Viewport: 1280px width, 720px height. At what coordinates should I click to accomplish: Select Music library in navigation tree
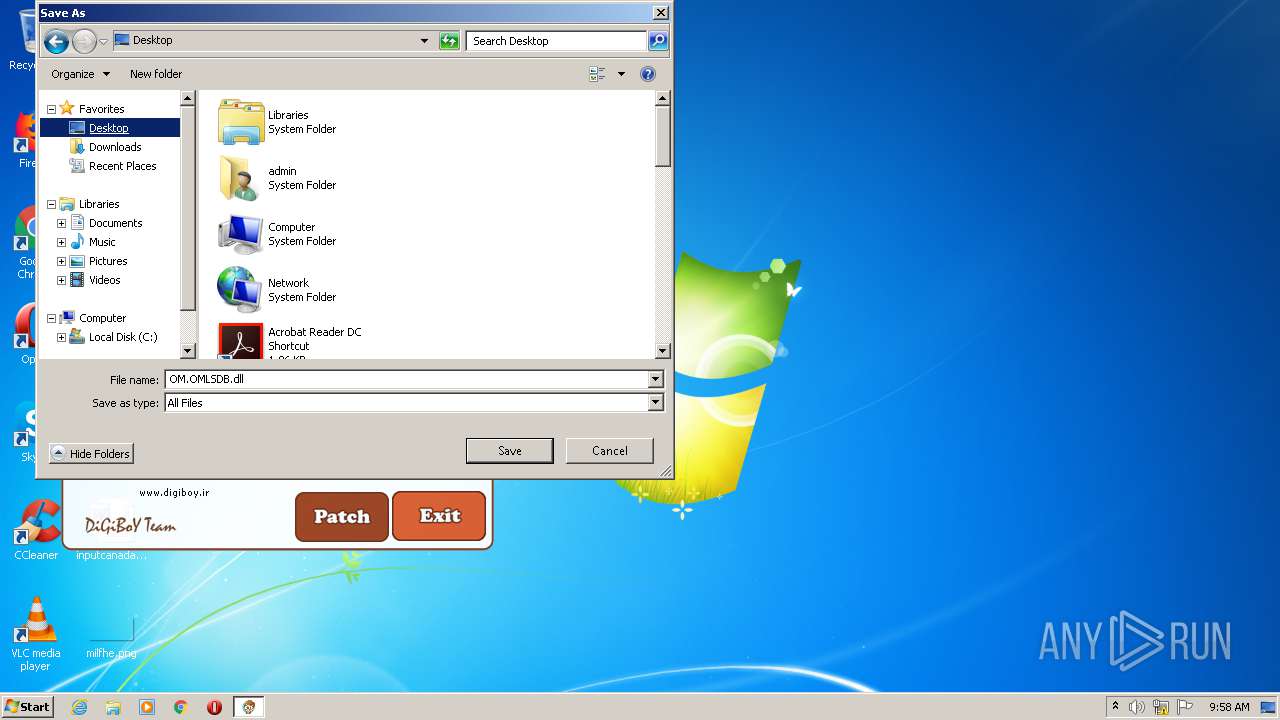(x=102, y=242)
